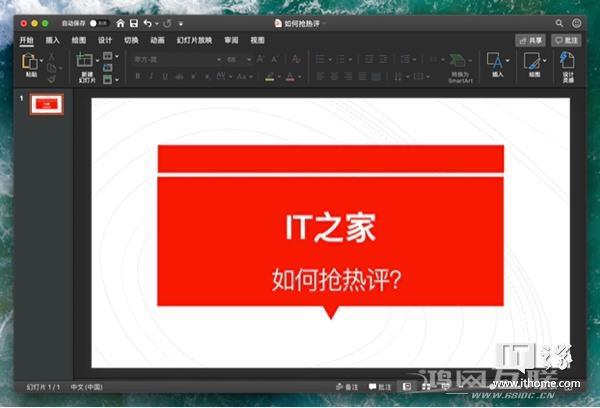Screen dimensions: 600x408
Task: Click the line spacing icon
Action: click(x=405, y=59)
